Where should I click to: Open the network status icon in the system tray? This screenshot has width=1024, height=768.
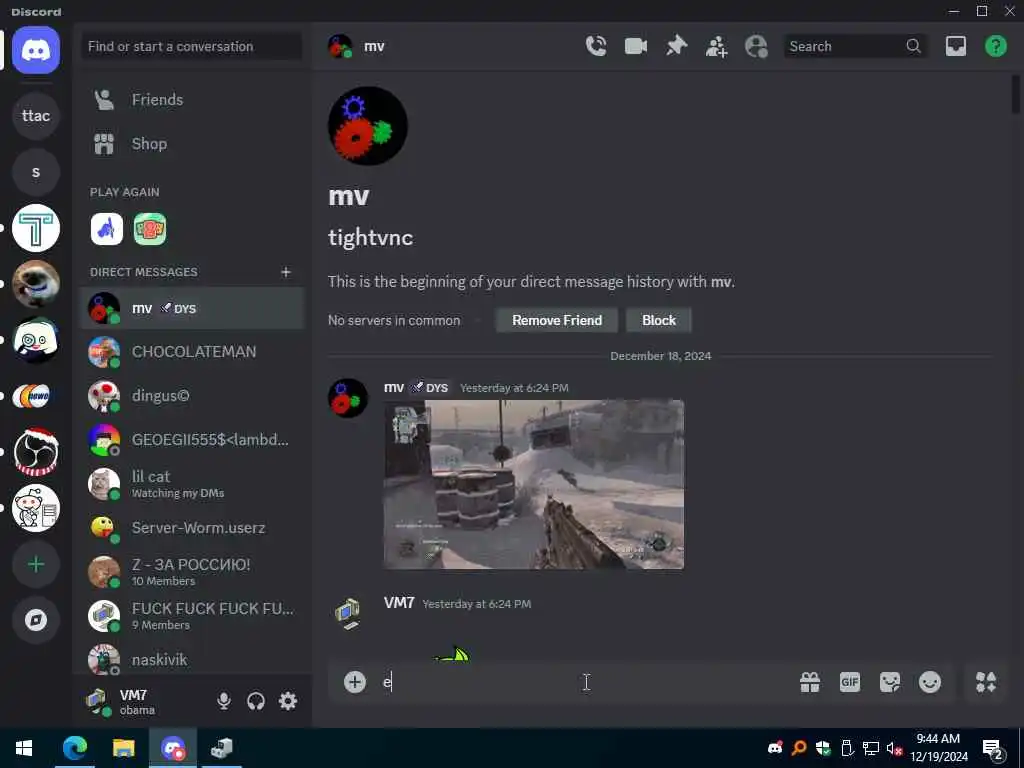coord(871,748)
